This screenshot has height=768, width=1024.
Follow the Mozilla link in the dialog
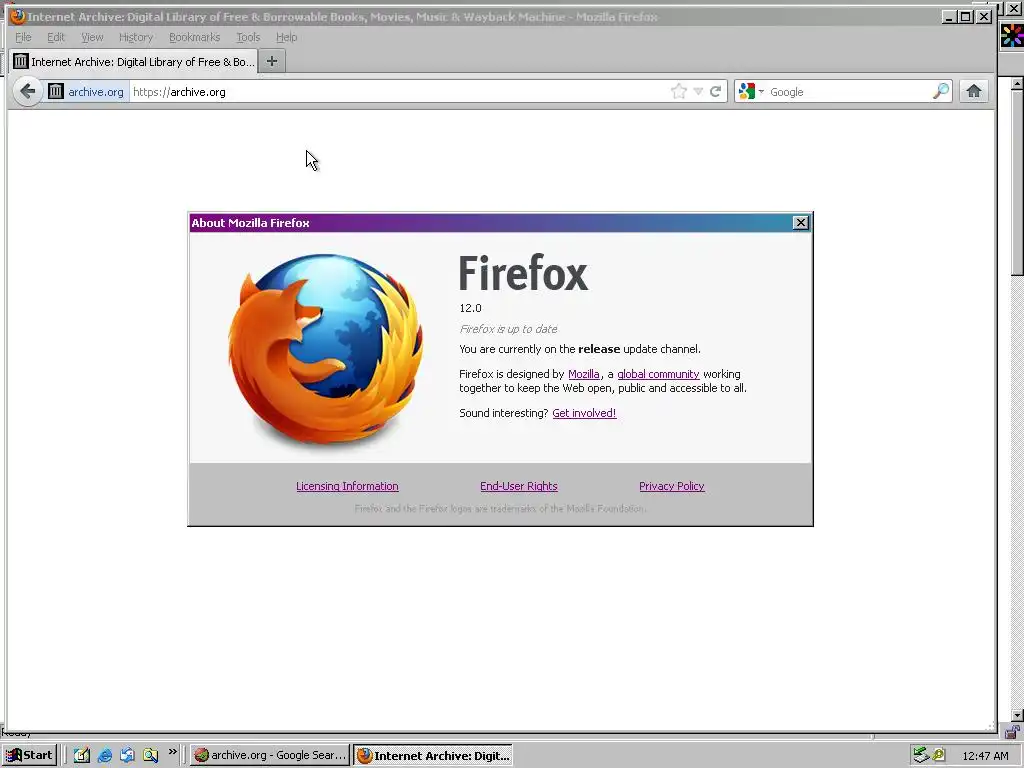[584, 374]
